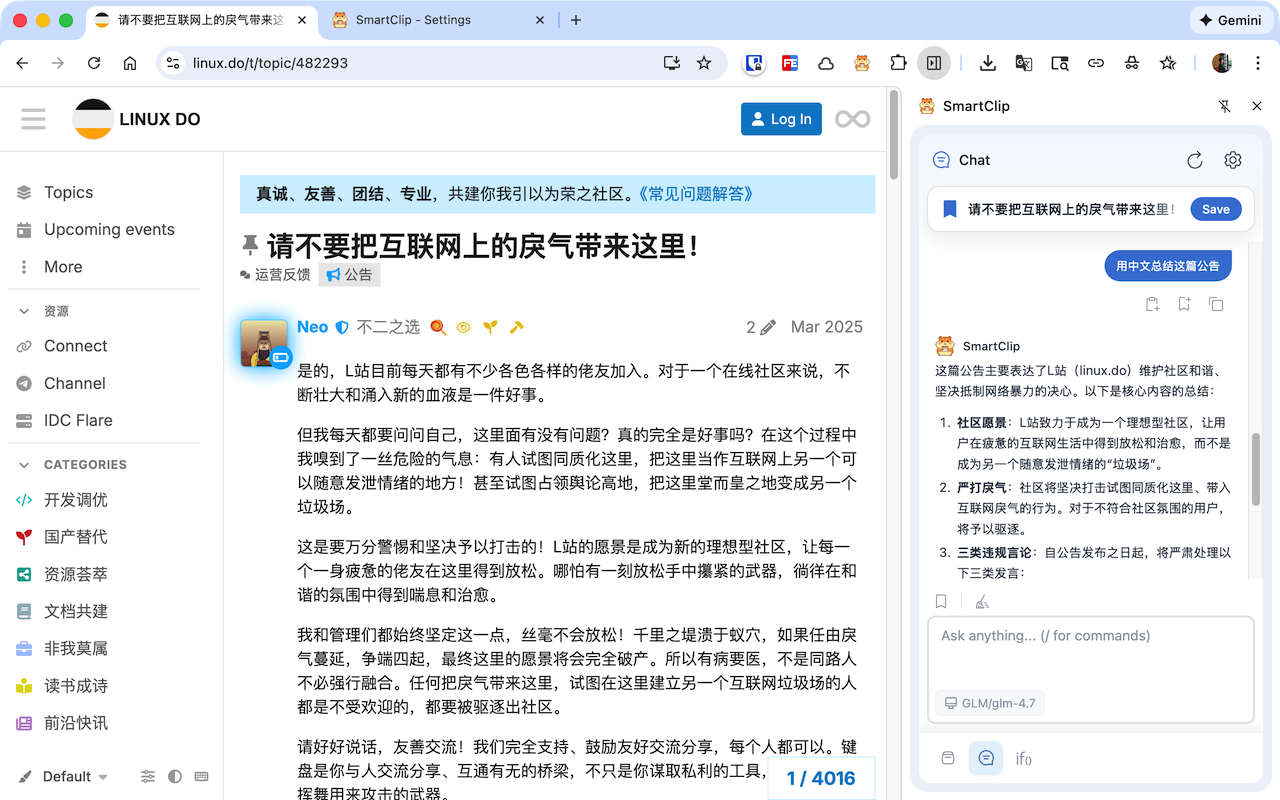This screenshot has height=800, width=1280.
Task: Open the 常见问题解答 FAQ link
Action: [695, 194]
